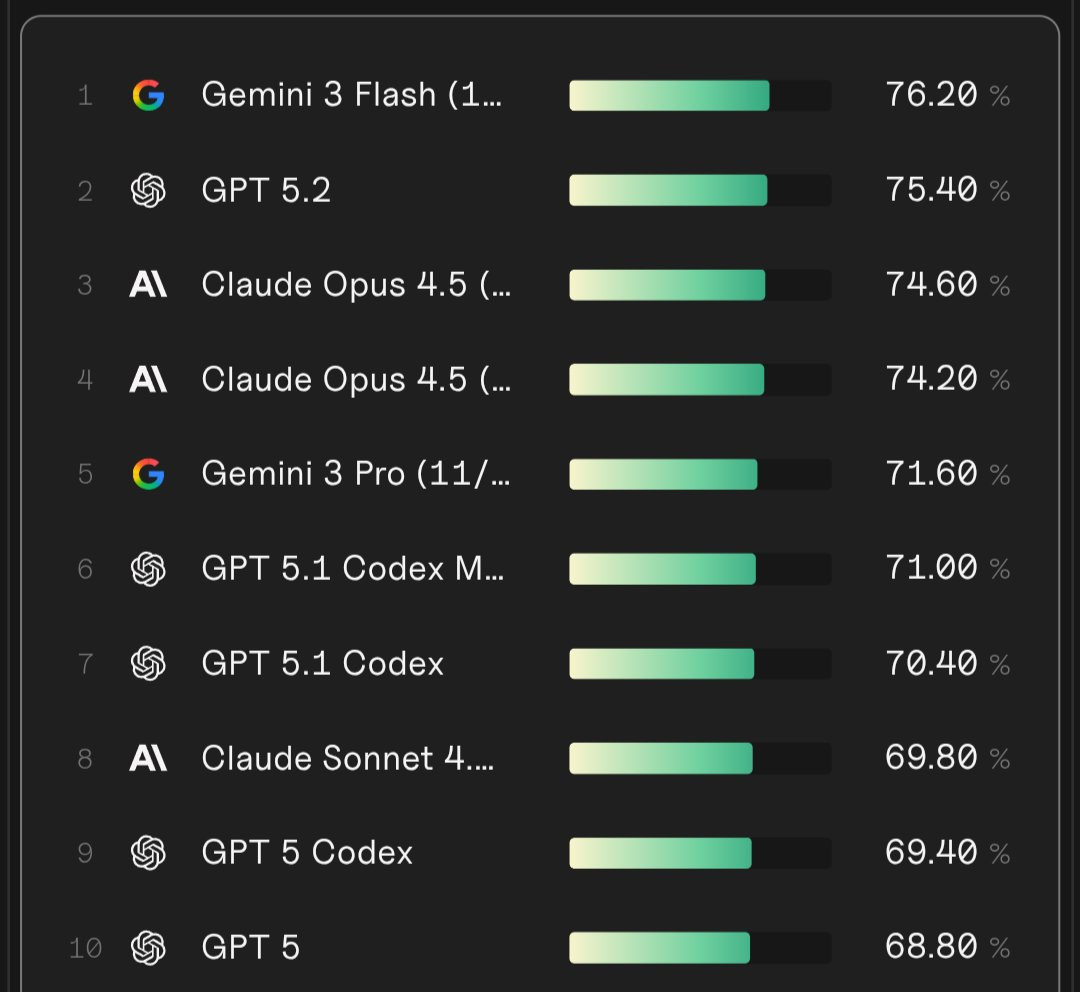Click the Google logo beside Gemini 3 Flash
This screenshot has height=992, width=1080.
[x=148, y=95]
